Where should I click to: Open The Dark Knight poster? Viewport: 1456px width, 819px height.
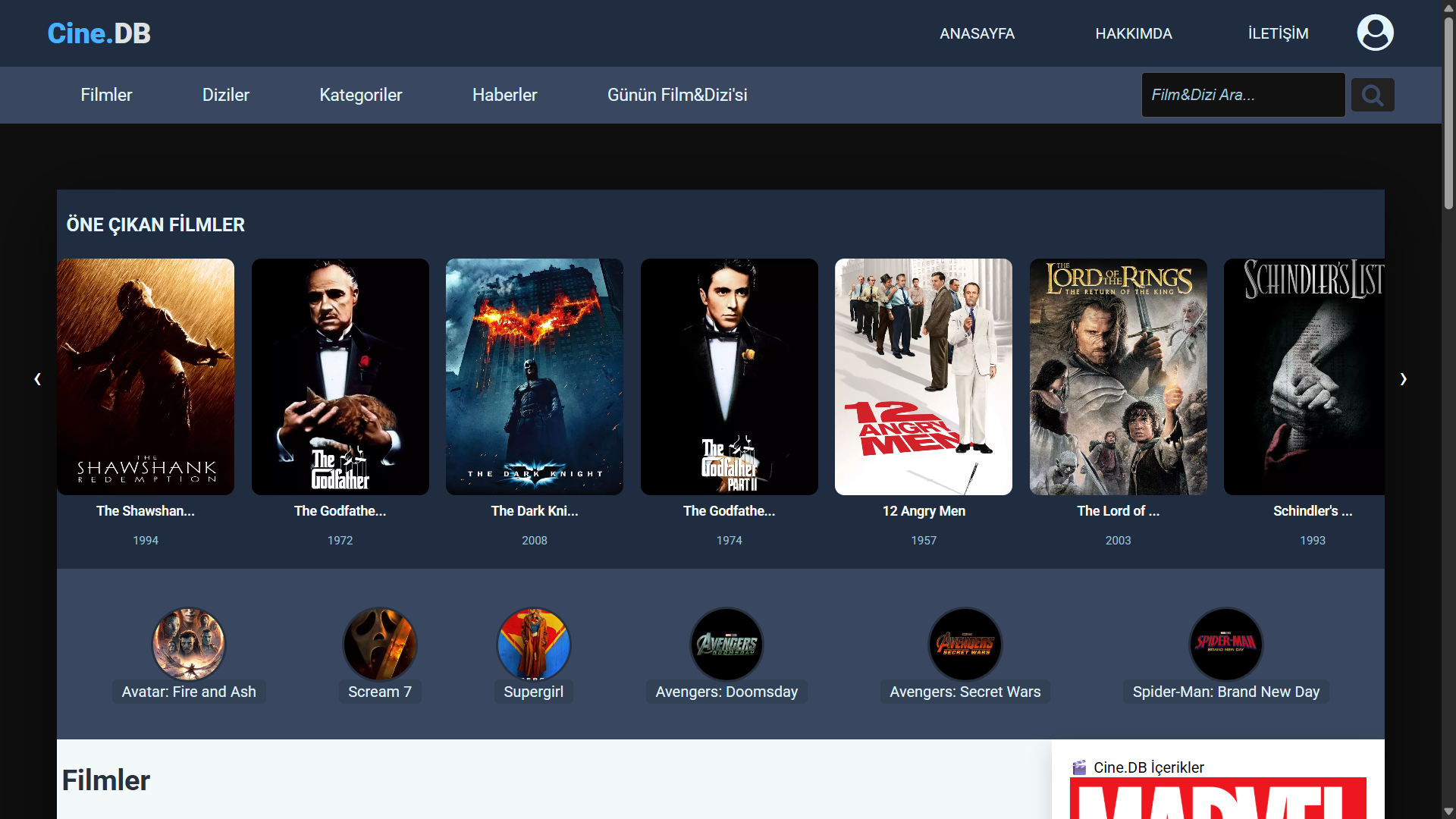[x=534, y=377]
